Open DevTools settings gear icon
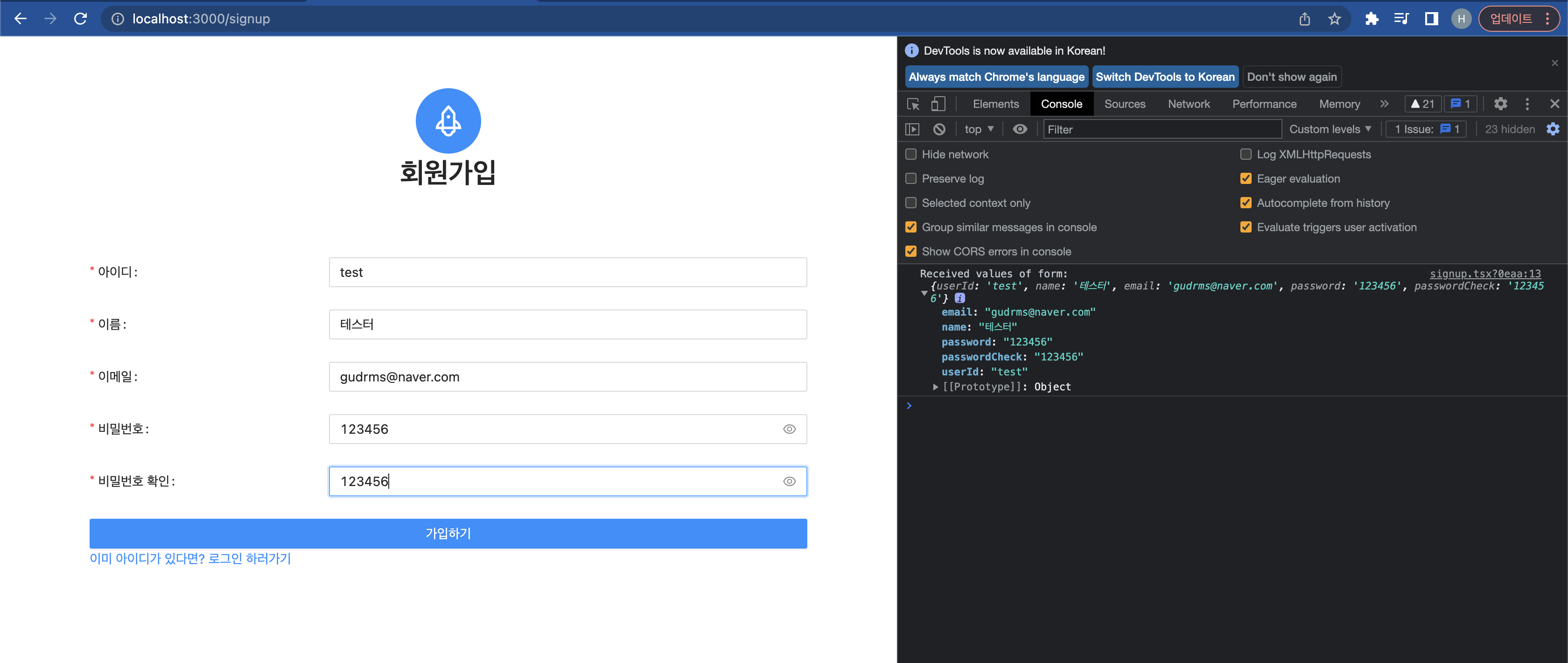 coord(1500,104)
